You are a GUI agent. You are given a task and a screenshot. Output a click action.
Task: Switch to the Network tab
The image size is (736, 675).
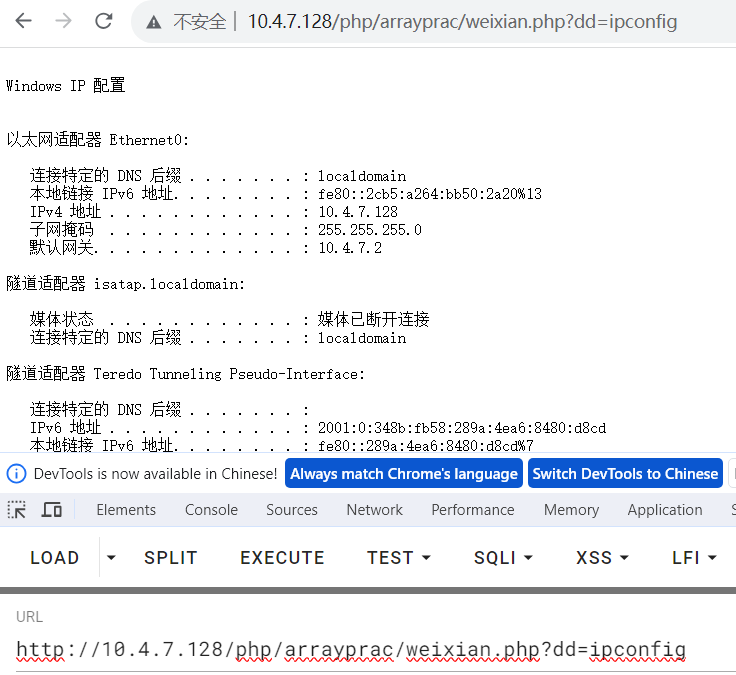(375, 510)
